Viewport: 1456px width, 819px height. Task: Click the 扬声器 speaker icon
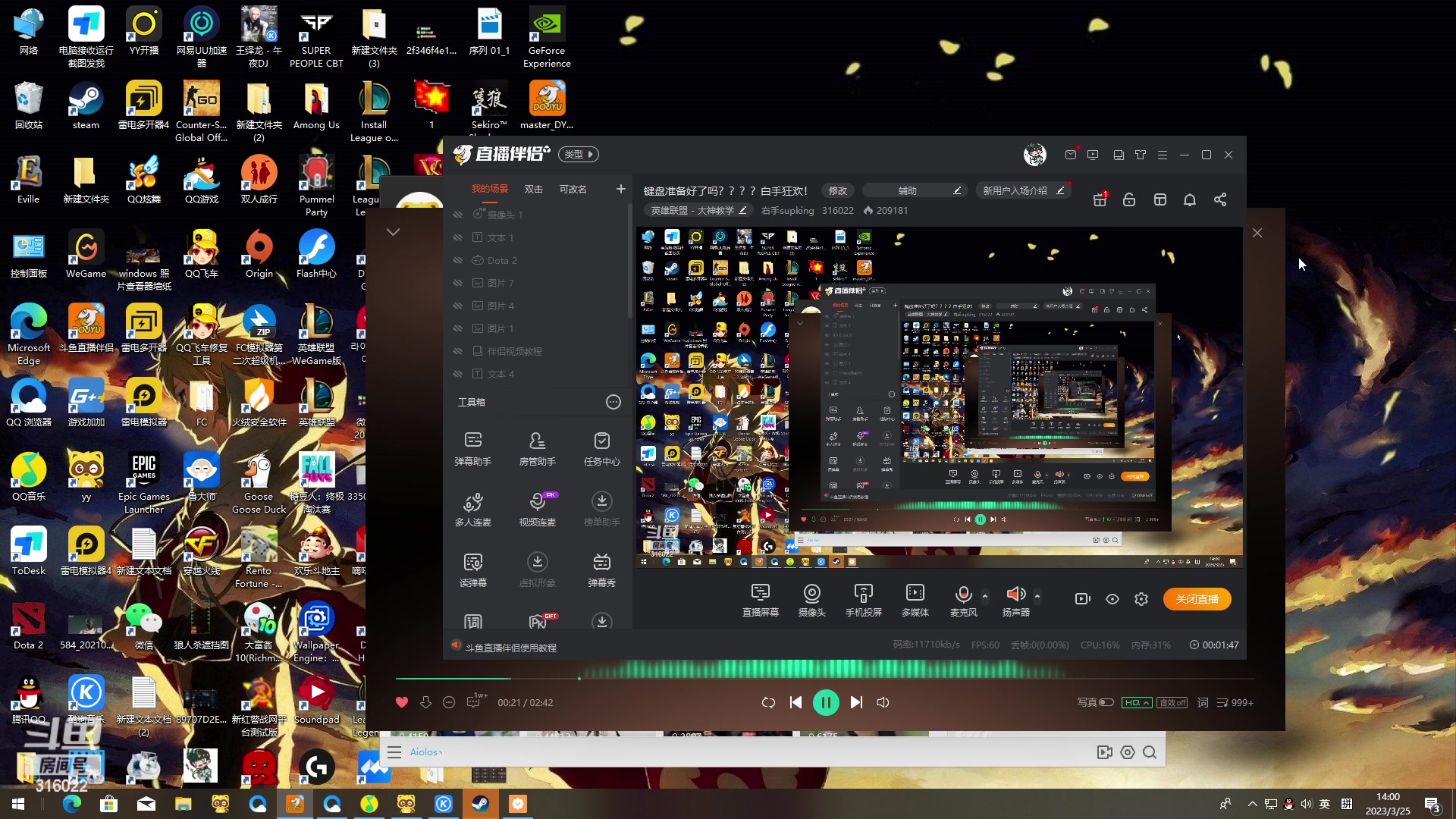point(1015,594)
